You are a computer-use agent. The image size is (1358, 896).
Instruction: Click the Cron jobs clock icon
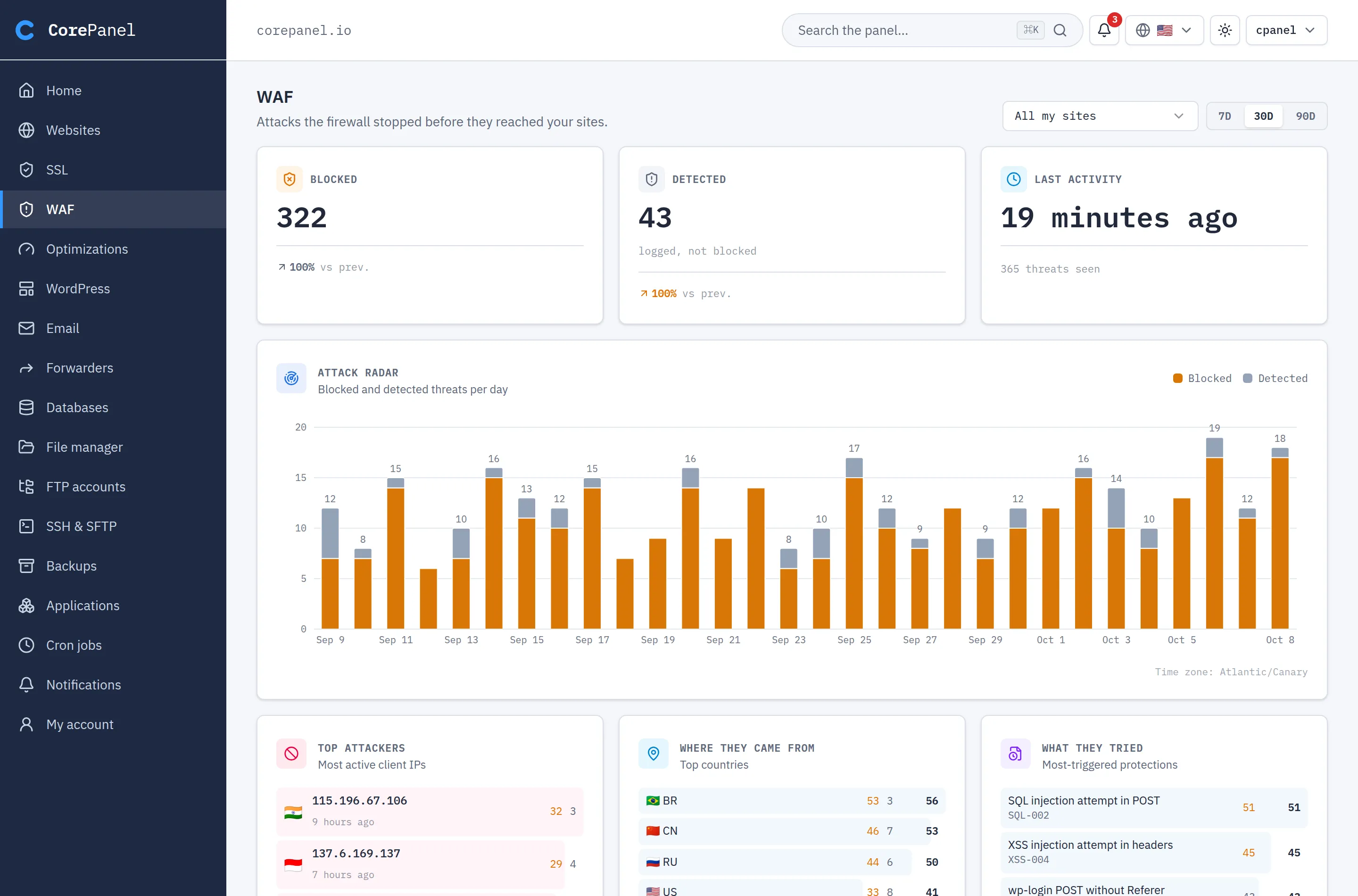(x=26, y=645)
